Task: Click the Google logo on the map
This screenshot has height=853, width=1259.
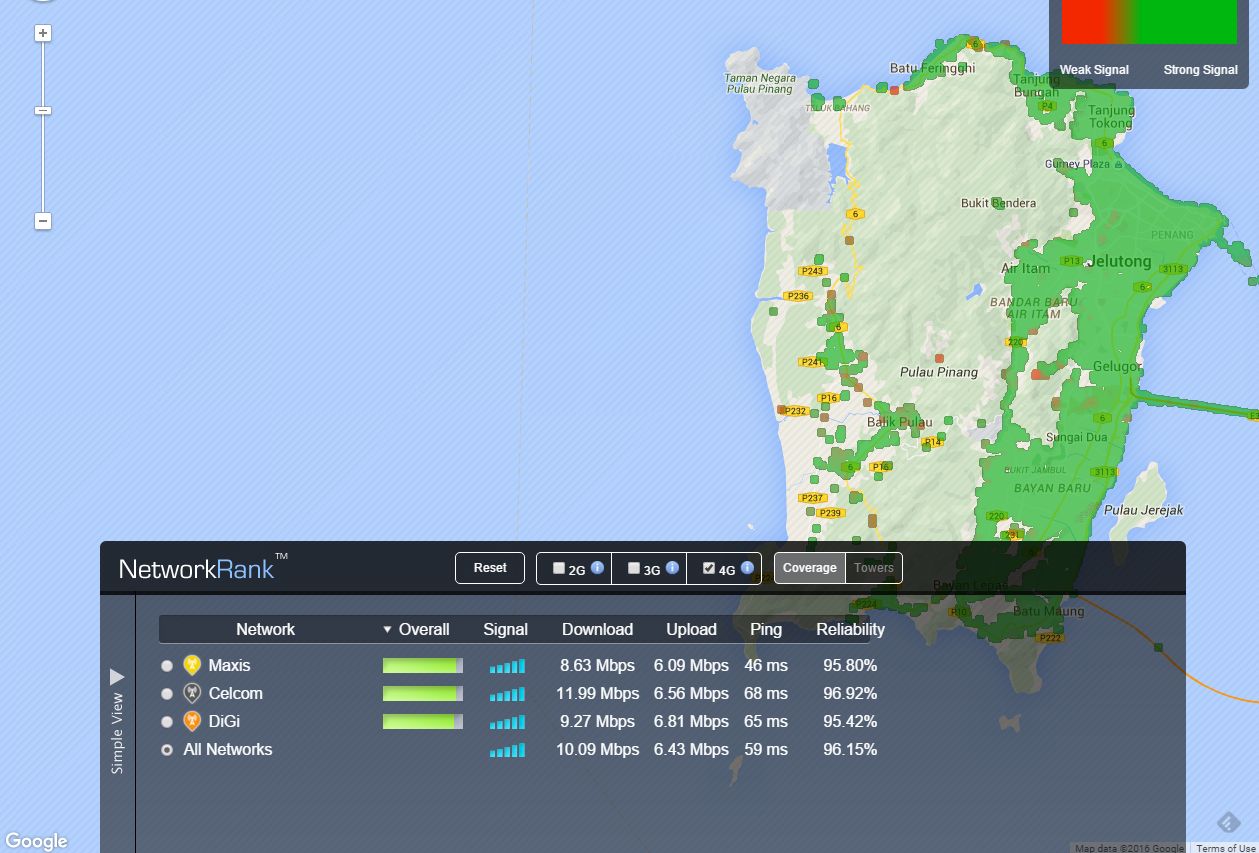Action: (x=36, y=841)
